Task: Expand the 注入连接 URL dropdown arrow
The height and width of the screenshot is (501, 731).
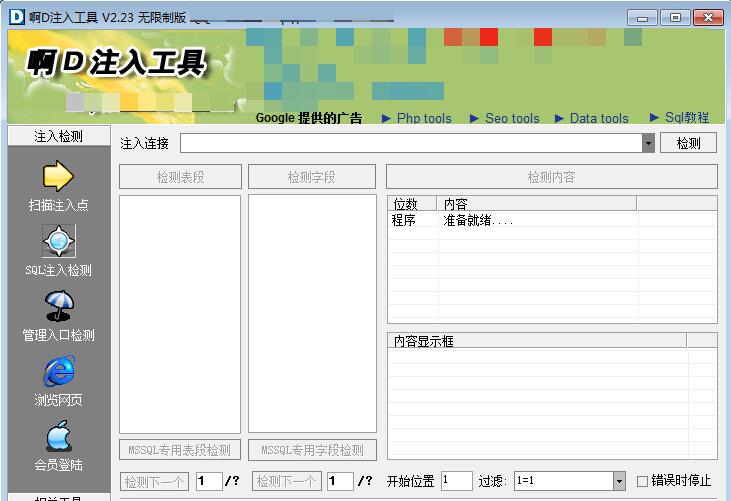Action: pos(648,143)
